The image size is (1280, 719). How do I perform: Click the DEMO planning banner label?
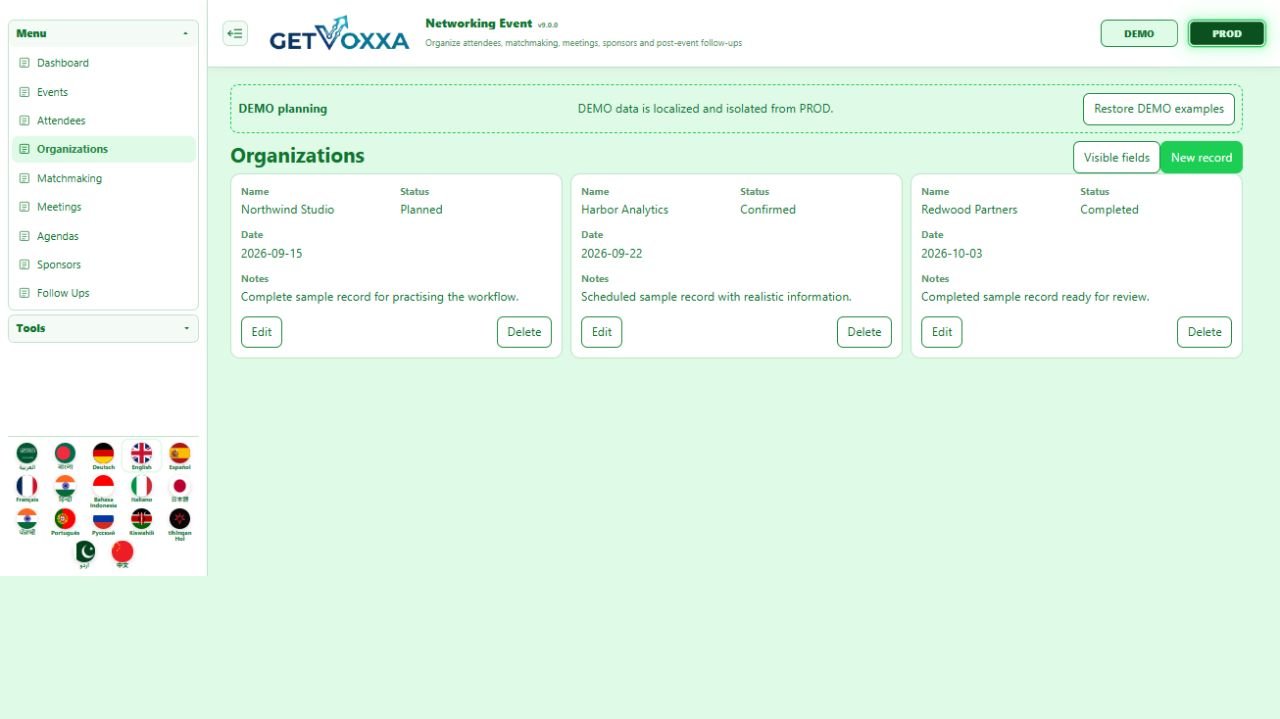point(282,109)
